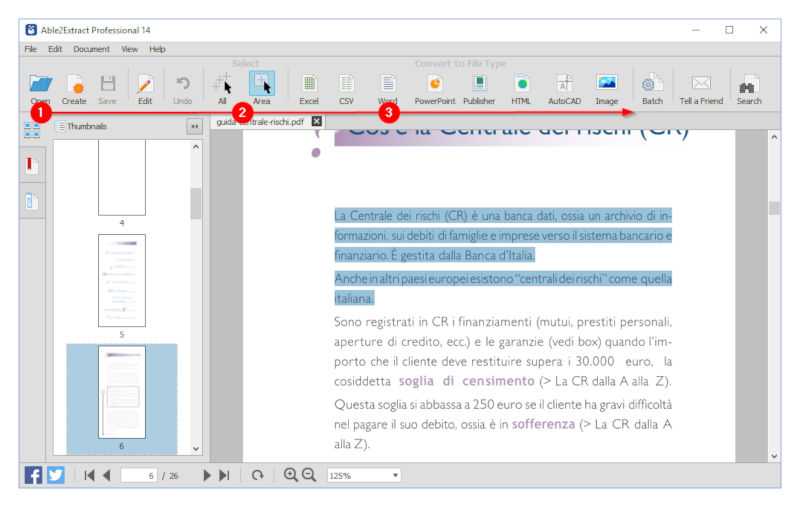Share on Twitter

coord(56,475)
